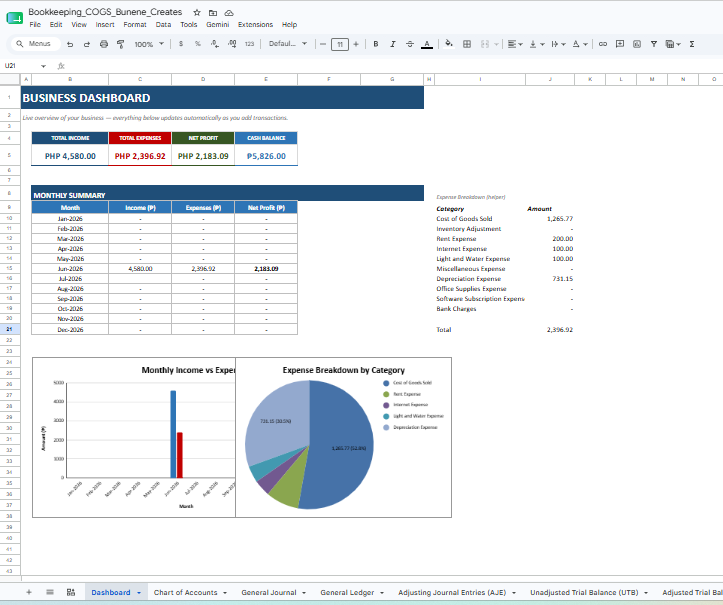
Task: Increase font size plus button
Action: (x=356, y=44)
